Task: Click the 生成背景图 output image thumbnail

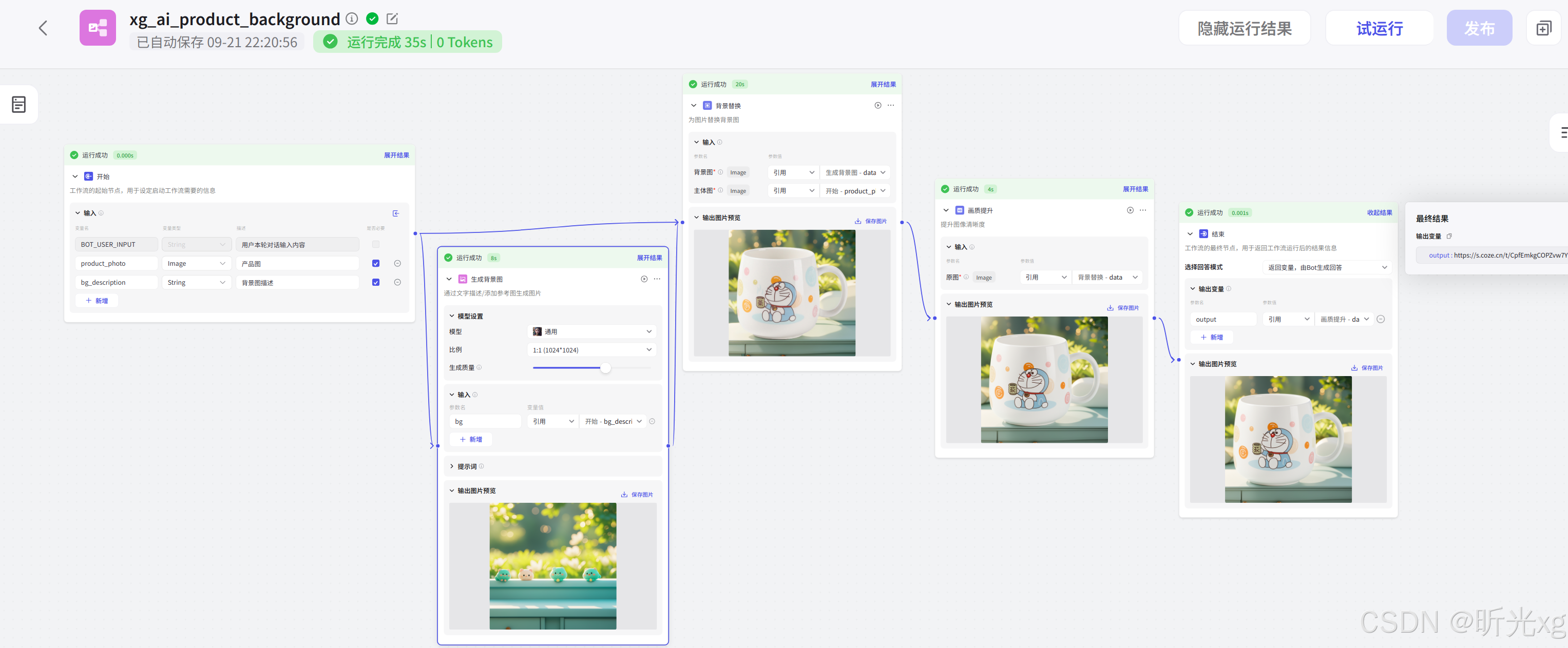Action: [552, 565]
